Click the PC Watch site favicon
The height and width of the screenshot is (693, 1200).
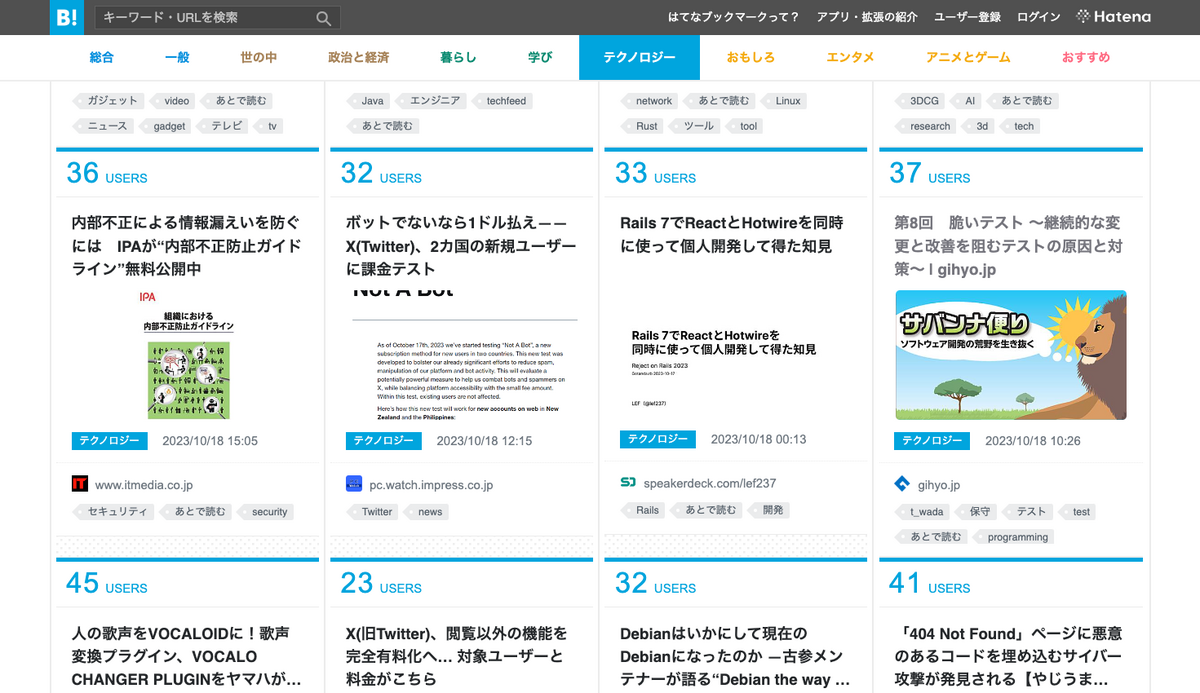(x=354, y=484)
